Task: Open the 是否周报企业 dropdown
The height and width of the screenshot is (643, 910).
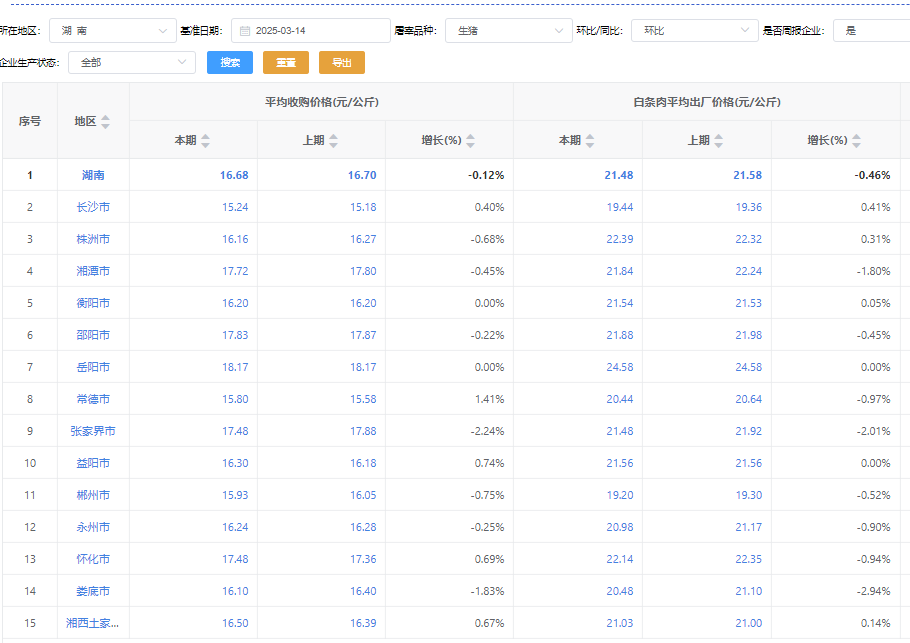Action: pyautogui.click(x=870, y=31)
